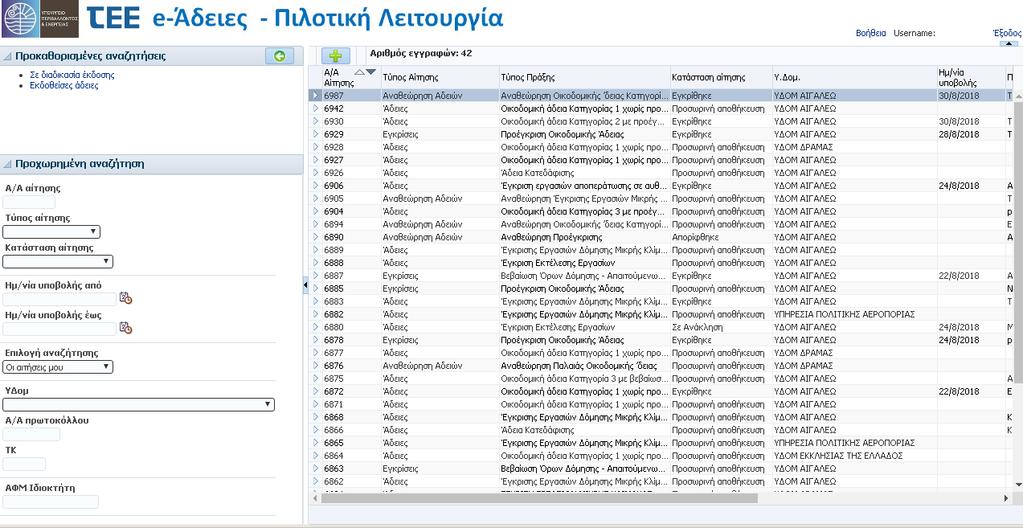
Task: Open the Κατάσταση αίτησης dropdown
Action: 57,262
